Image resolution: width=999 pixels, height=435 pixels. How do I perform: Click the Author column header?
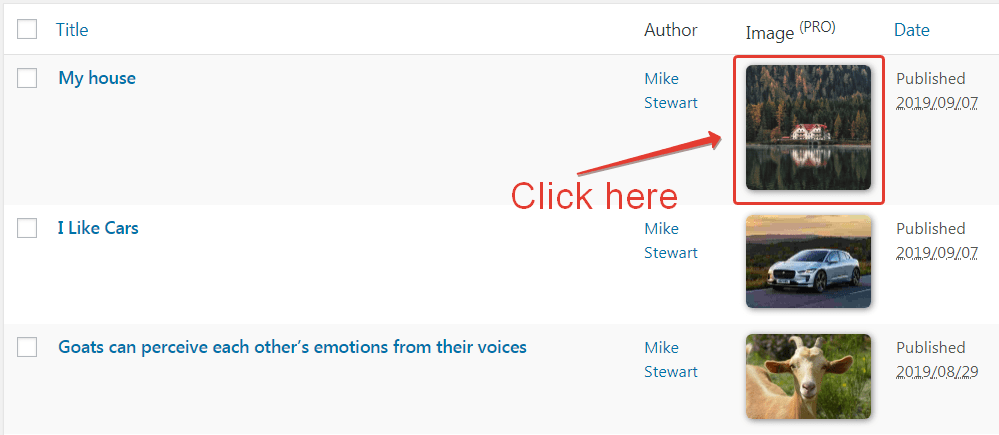(x=670, y=30)
